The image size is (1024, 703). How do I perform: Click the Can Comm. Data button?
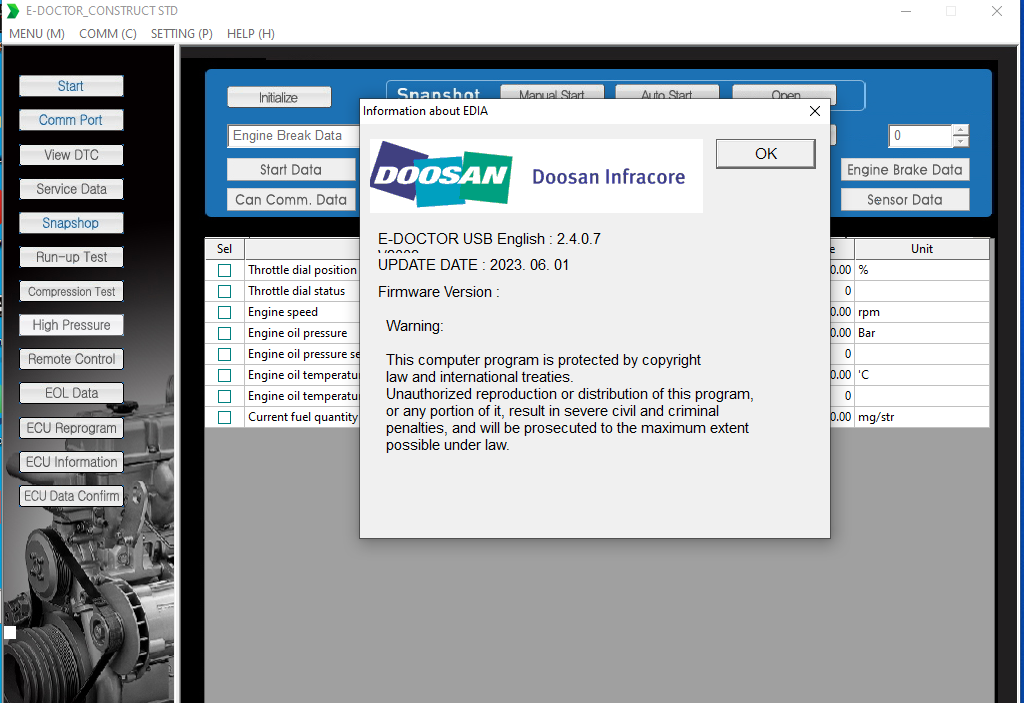click(x=291, y=200)
